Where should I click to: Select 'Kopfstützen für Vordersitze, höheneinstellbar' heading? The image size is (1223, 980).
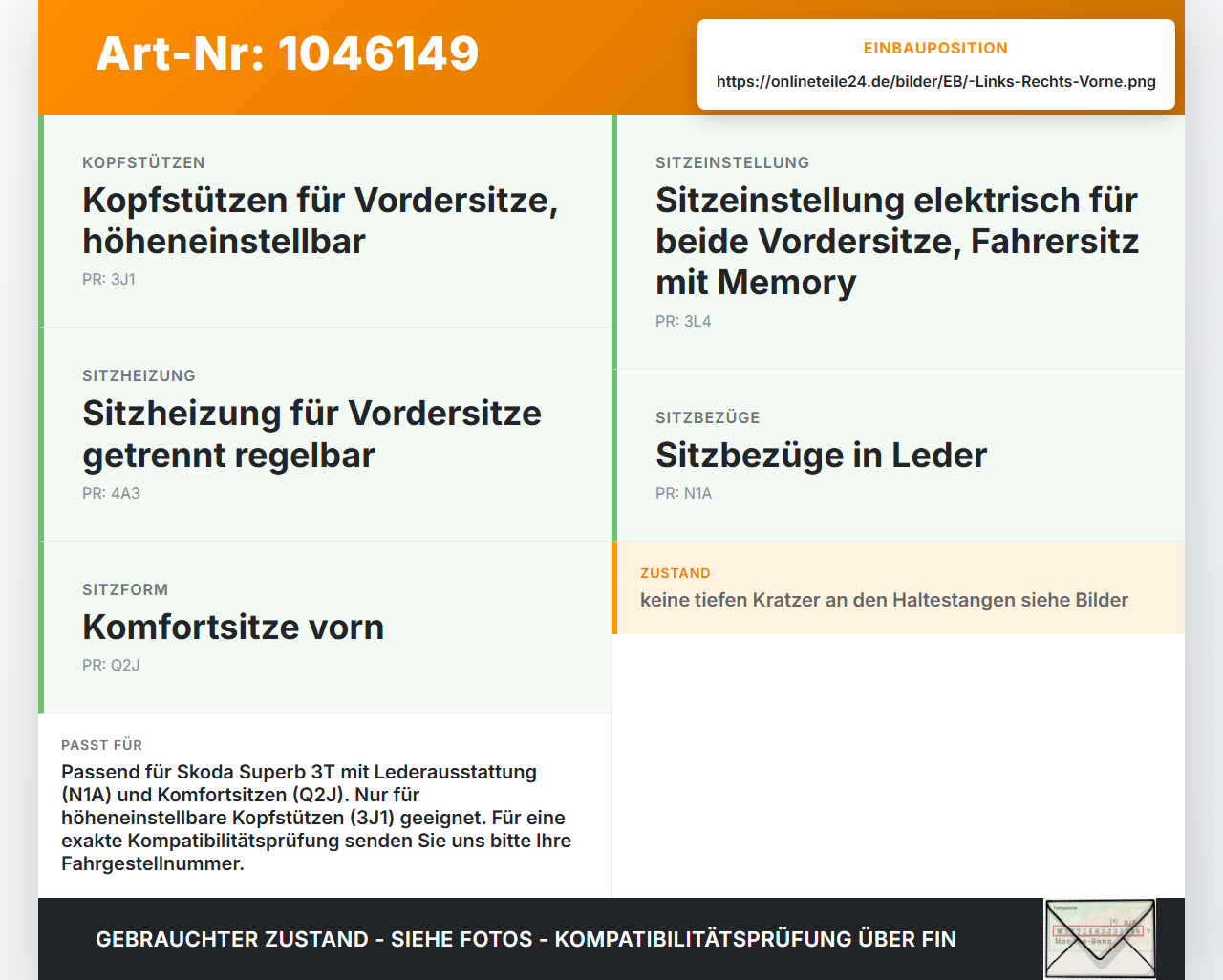point(320,221)
